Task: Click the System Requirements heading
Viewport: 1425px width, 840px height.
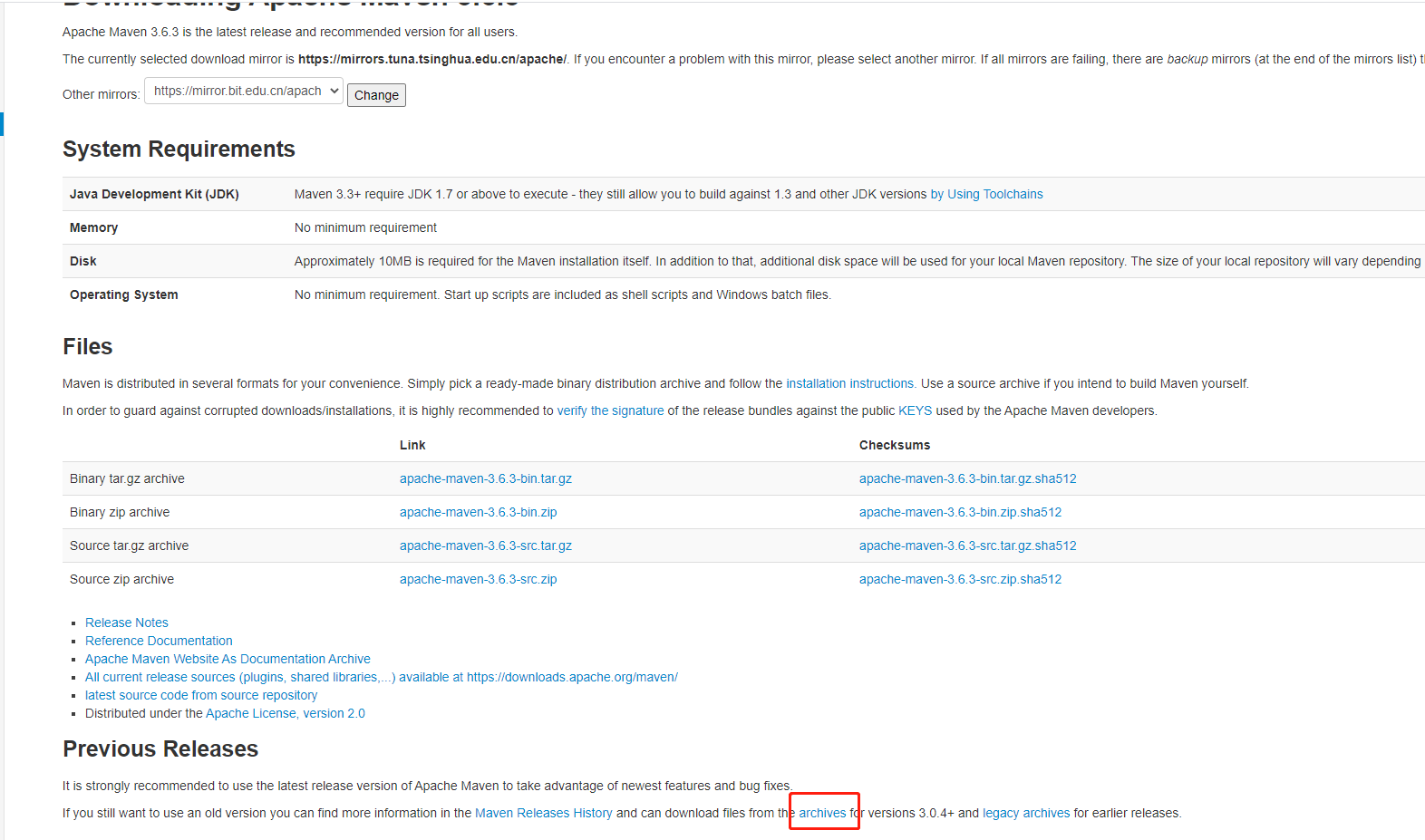Action: (x=179, y=149)
